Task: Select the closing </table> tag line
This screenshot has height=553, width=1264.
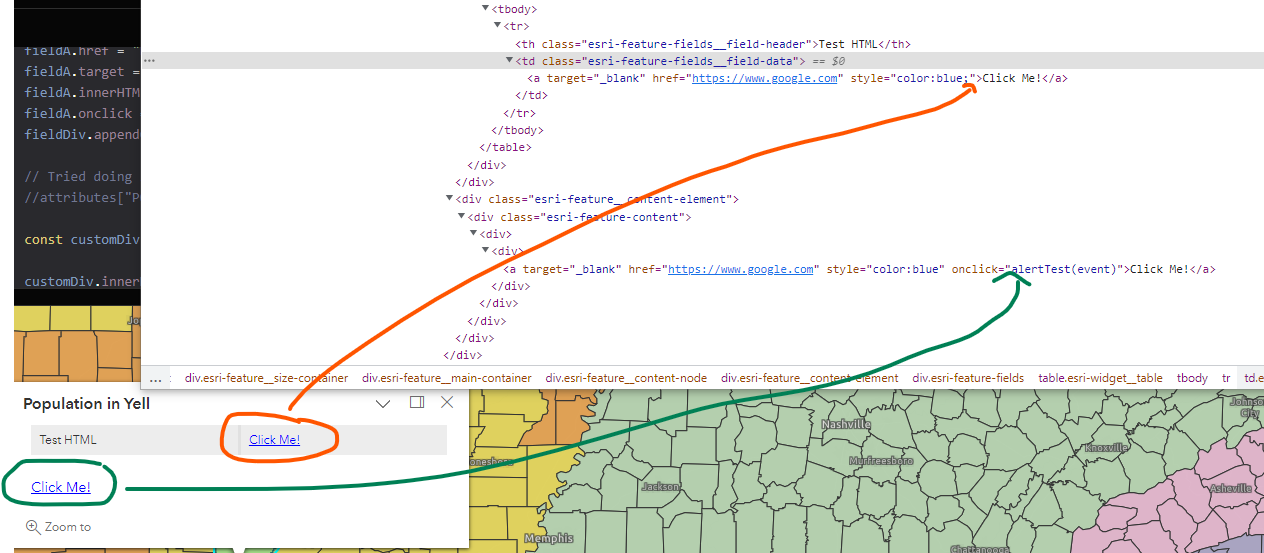Action: click(x=505, y=147)
